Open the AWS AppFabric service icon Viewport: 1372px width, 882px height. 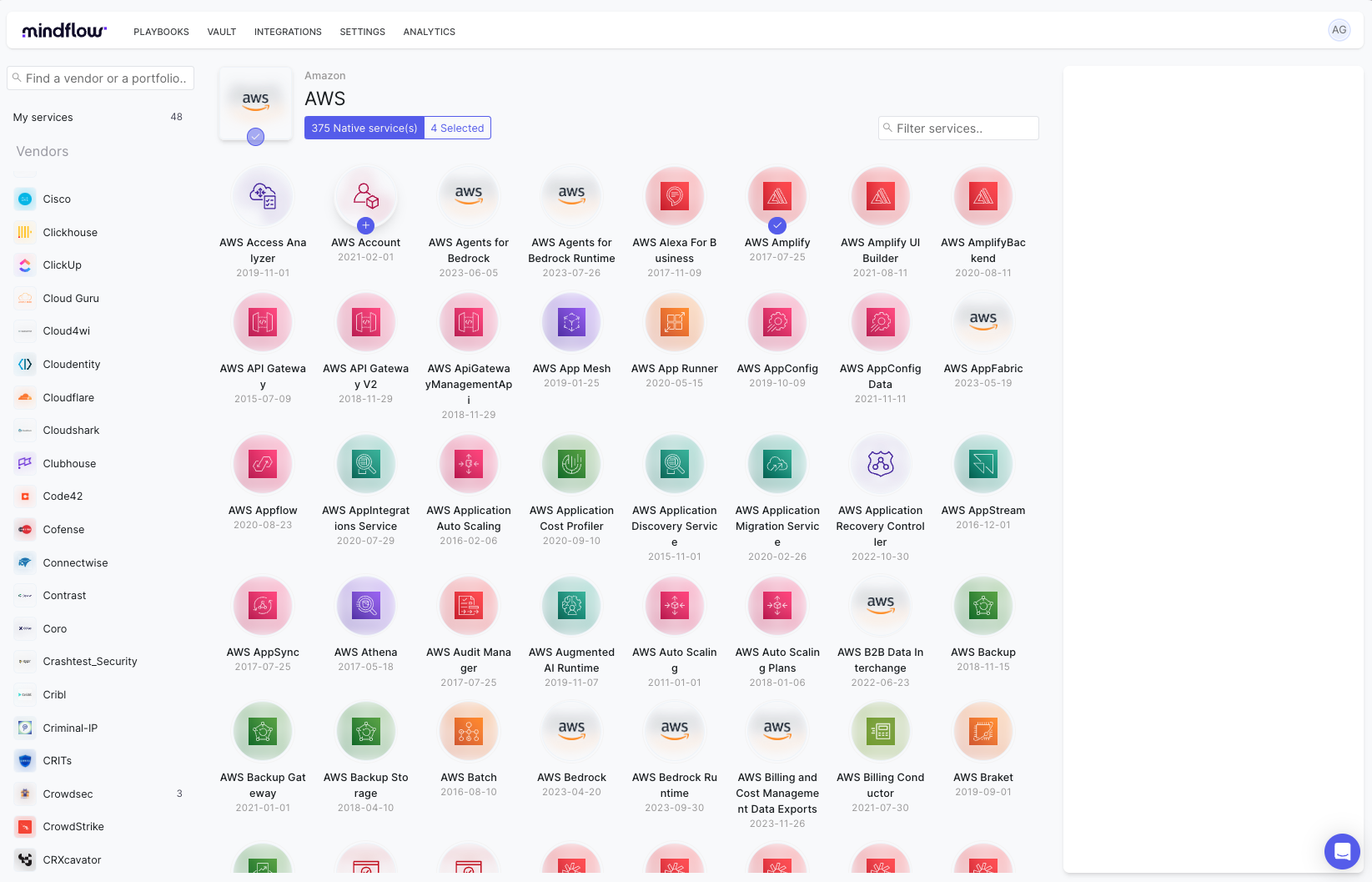[983, 322]
